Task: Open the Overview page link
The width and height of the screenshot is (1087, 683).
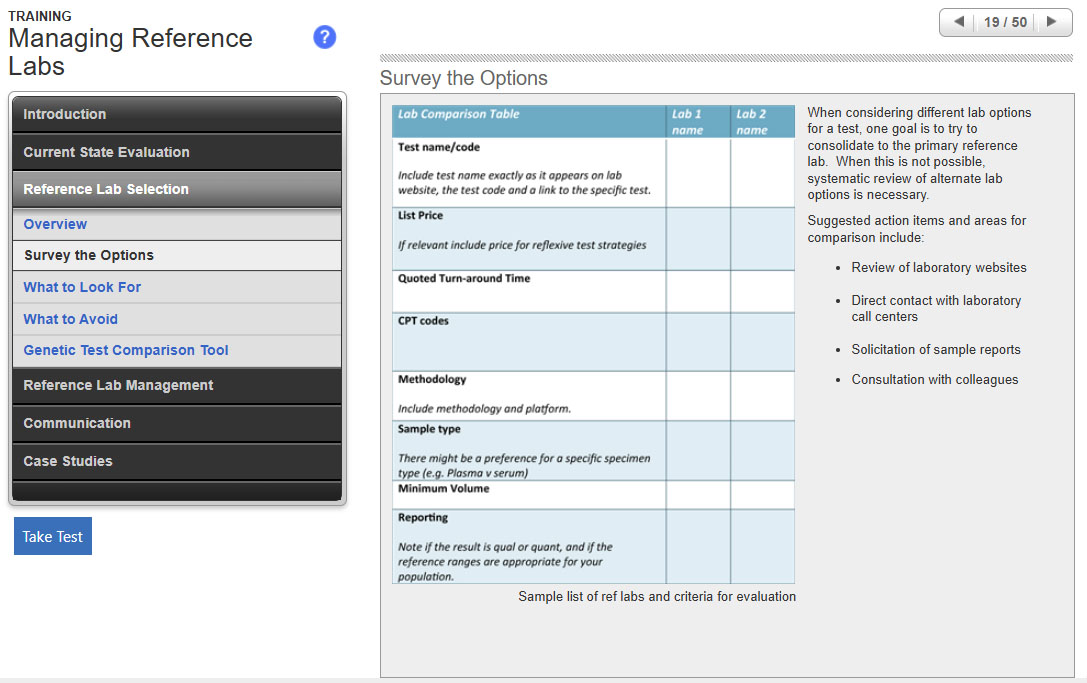Action: 55,224
